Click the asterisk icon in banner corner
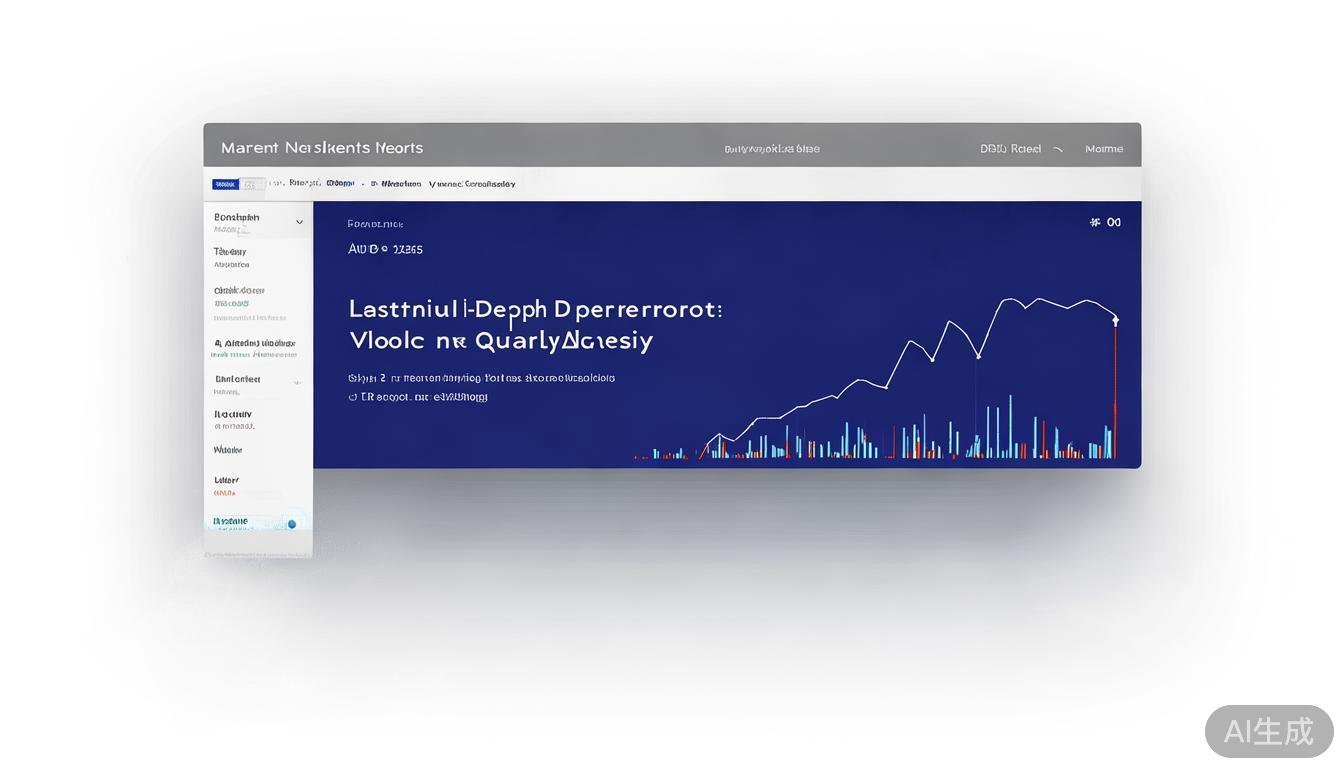Viewport: 1344px width, 768px height. (x=1095, y=222)
